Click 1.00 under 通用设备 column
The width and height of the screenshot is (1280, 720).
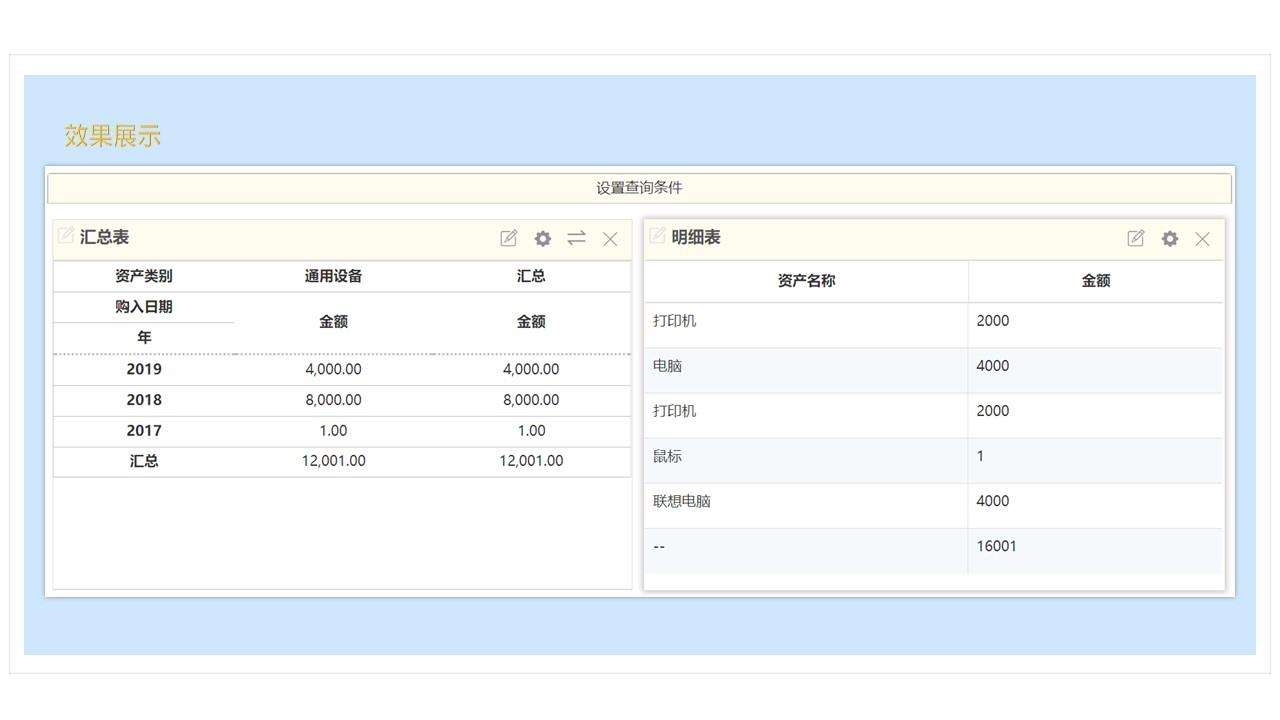[333, 431]
